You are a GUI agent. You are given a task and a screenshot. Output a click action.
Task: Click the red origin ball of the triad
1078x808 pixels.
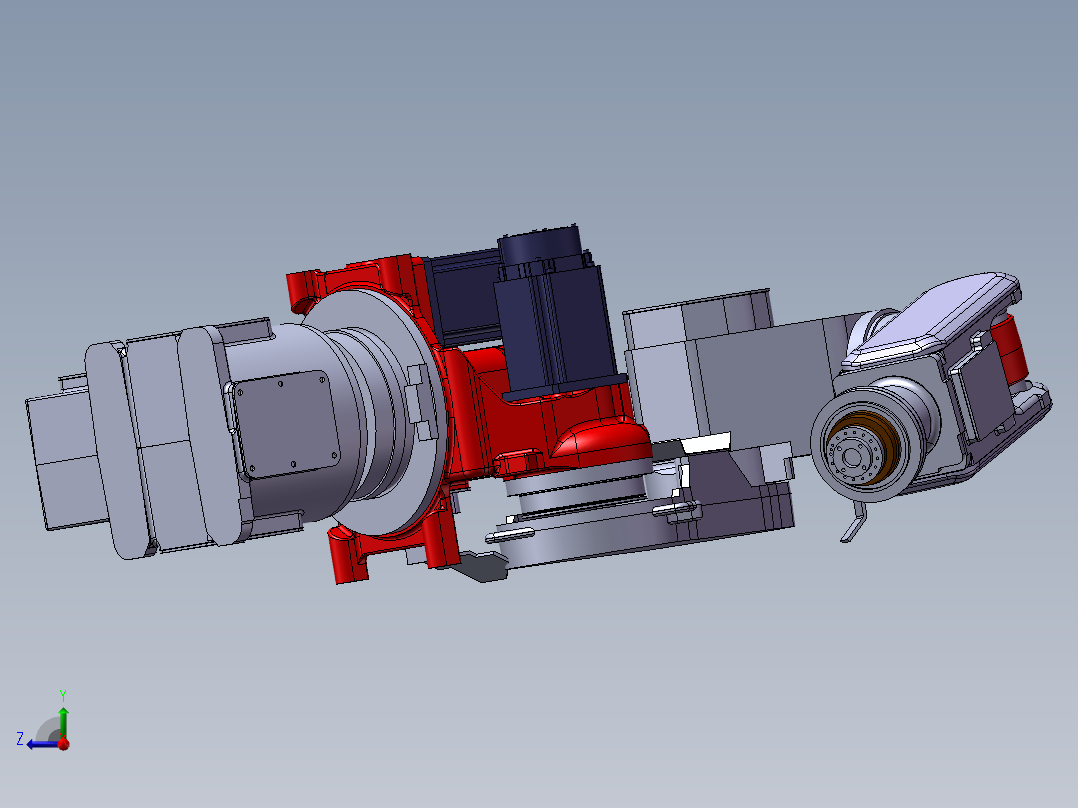pyautogui.click(x=63, y=743)
